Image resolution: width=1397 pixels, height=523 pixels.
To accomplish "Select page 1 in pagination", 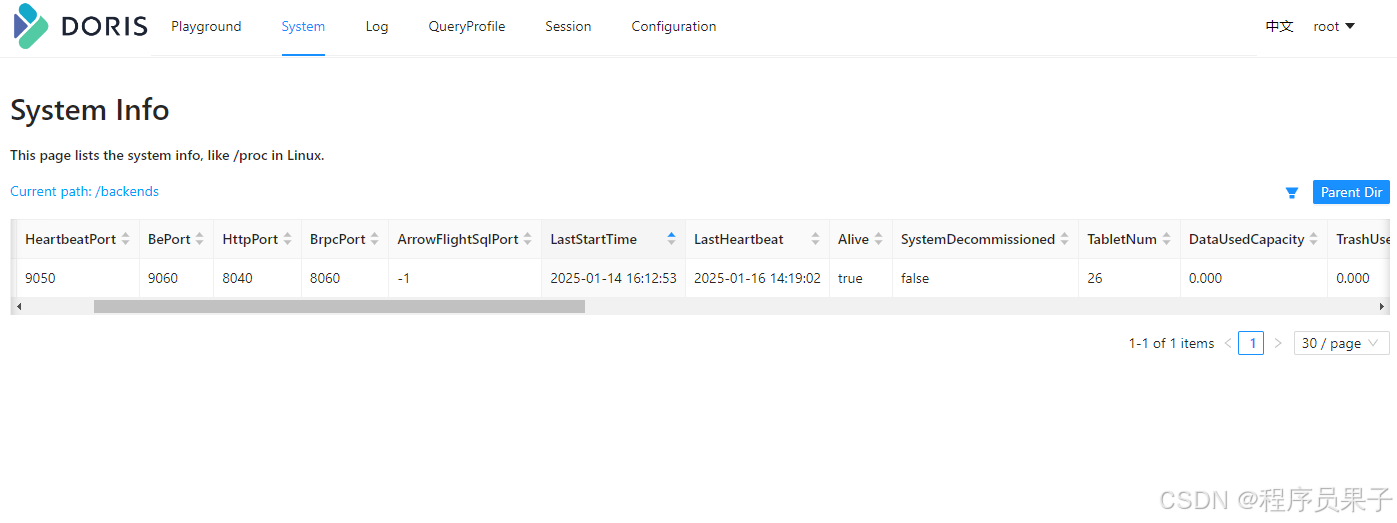I will pos(1251,343).
